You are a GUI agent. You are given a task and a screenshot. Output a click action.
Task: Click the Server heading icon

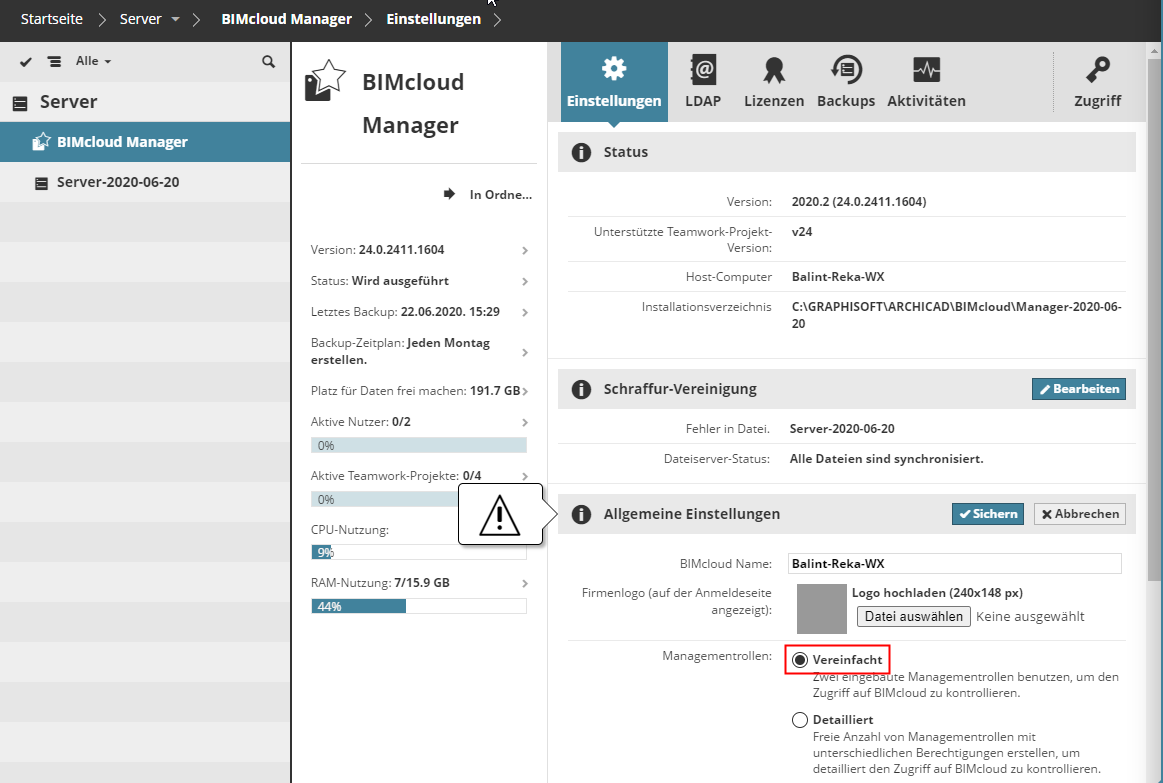tap(21, 103)
